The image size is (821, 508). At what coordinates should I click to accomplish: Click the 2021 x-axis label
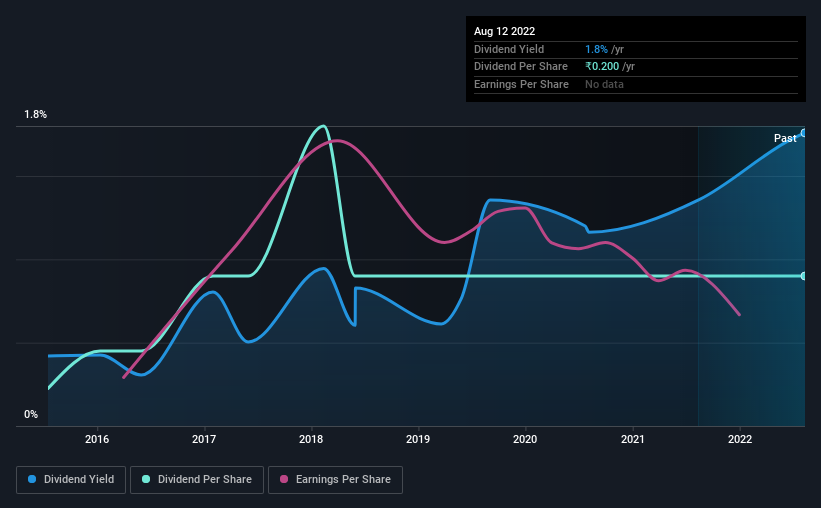[632, 439]
